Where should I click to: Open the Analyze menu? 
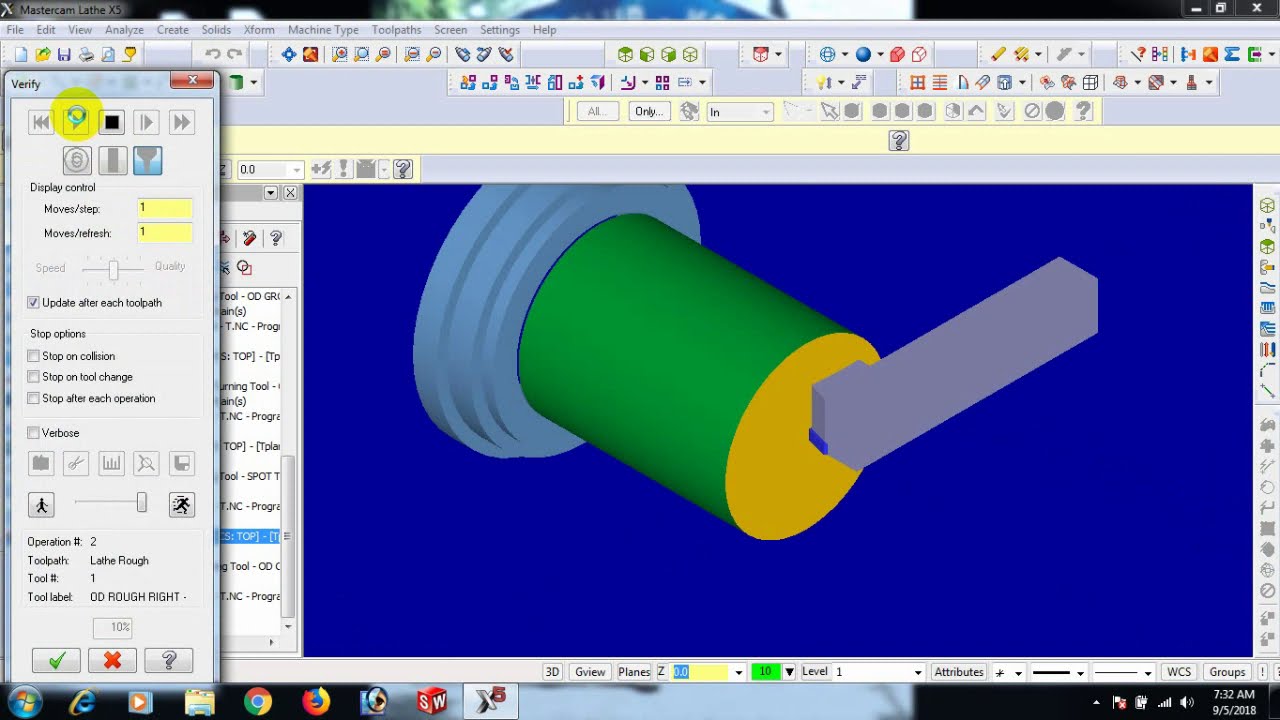pyautogui.click(x=124, y=30)
